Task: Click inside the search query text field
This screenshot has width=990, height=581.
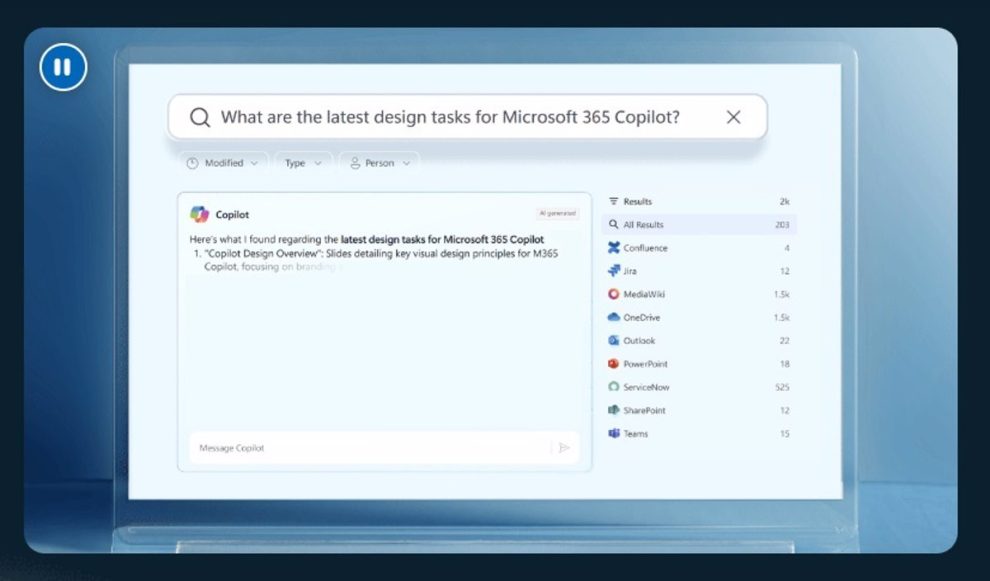Action: 450,117
